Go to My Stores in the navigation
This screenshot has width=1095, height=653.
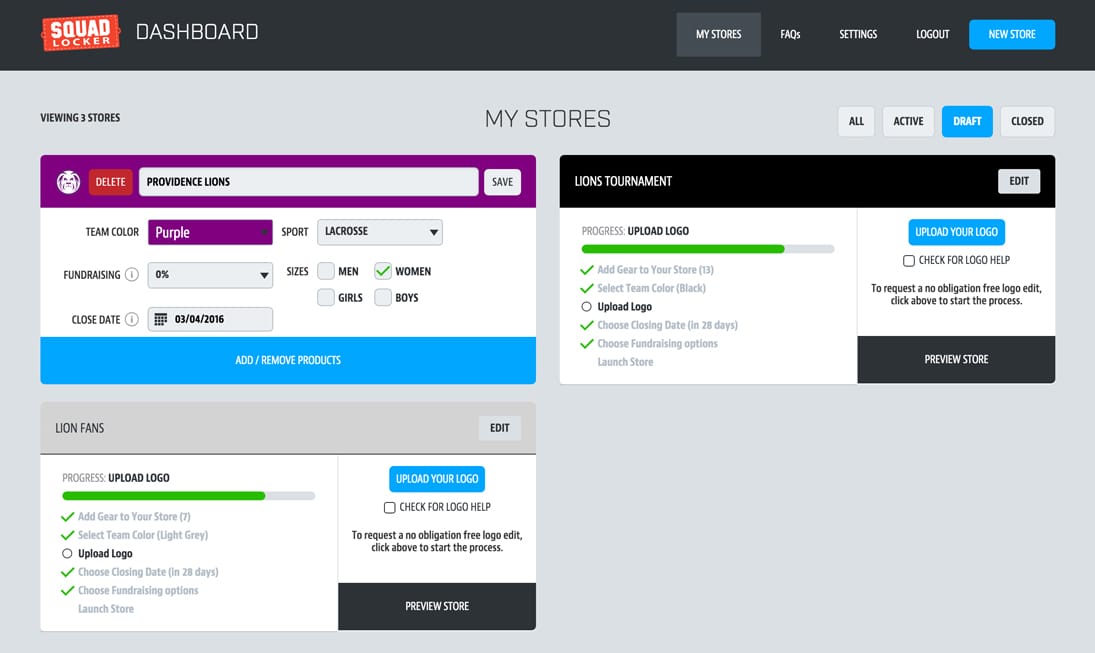[x=719, y=34]
